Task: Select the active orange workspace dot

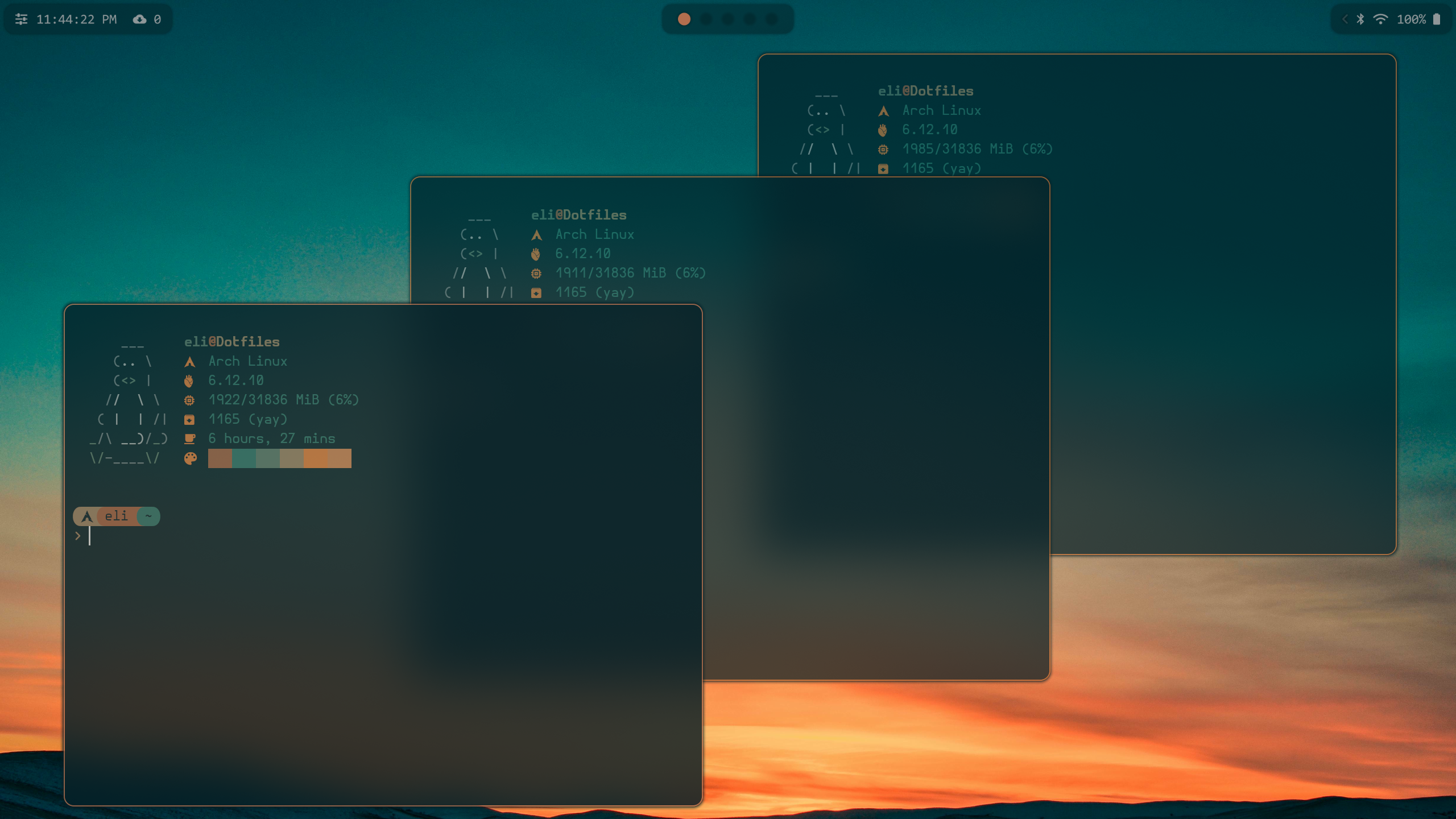Action: [x=684, y=19]
